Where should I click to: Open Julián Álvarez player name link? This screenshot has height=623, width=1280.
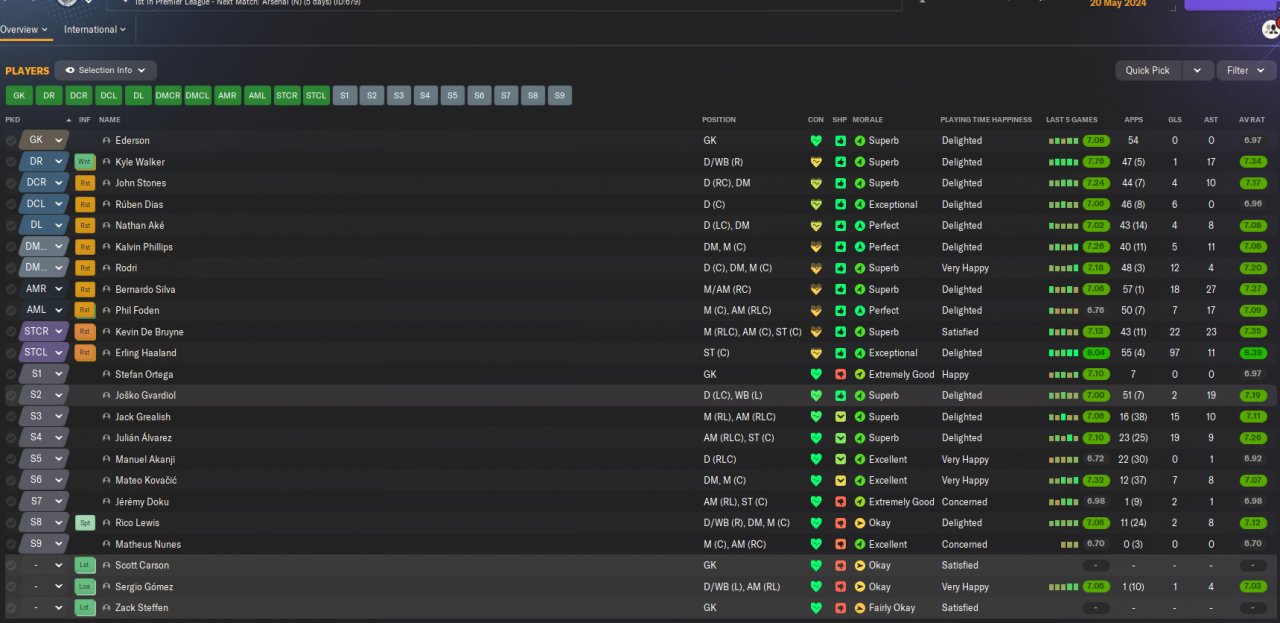click(143, 438)
